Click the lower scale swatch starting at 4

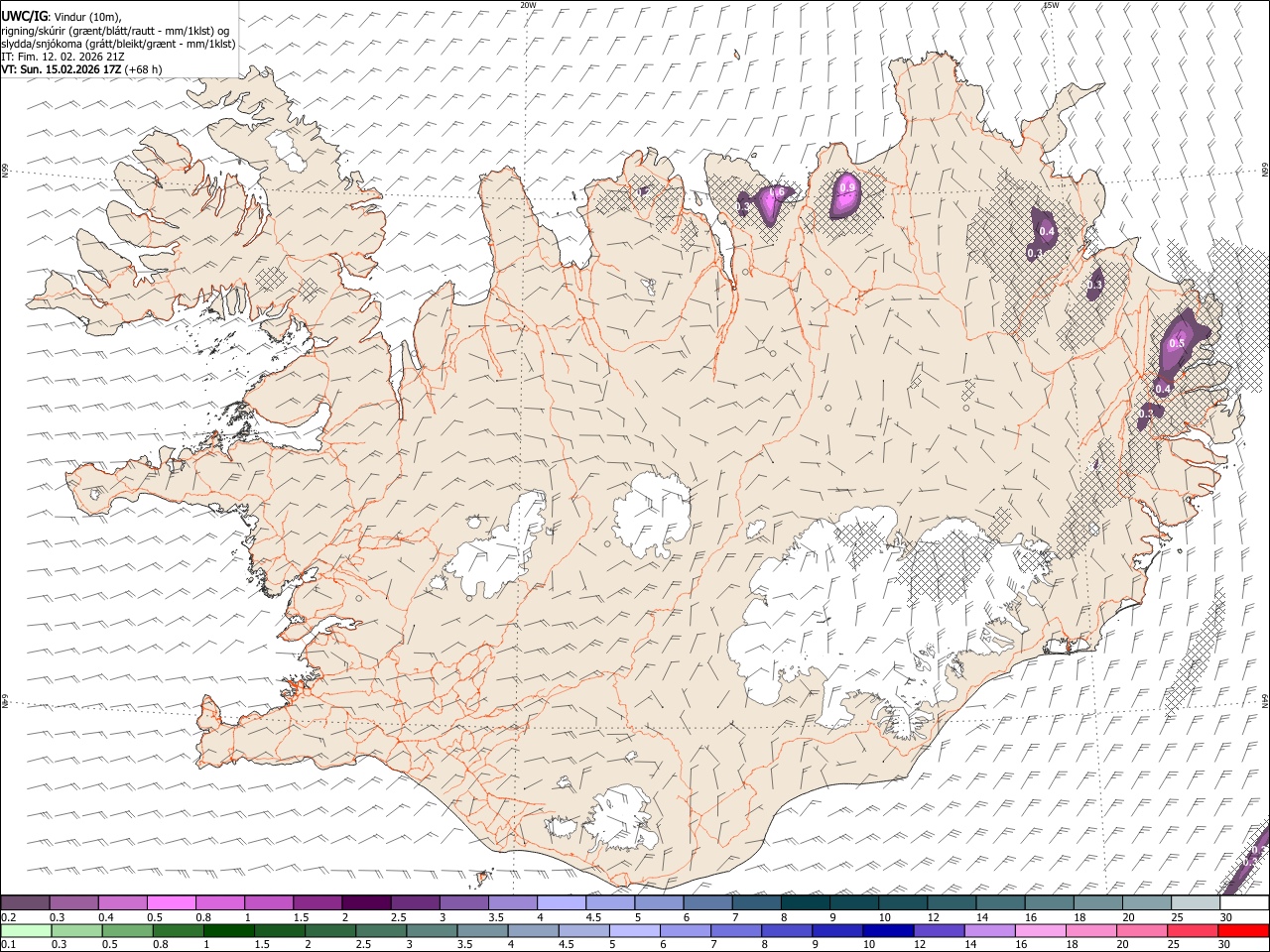coord(532,930)
